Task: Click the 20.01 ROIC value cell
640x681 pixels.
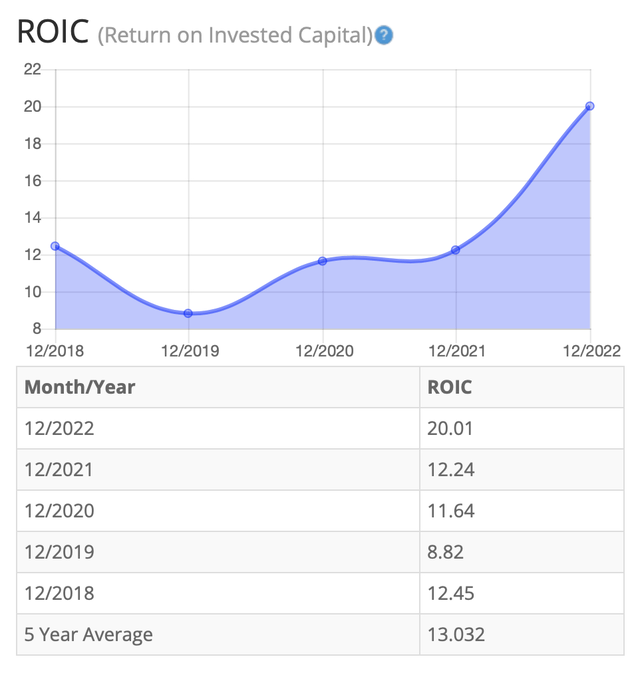Action: 449,428
